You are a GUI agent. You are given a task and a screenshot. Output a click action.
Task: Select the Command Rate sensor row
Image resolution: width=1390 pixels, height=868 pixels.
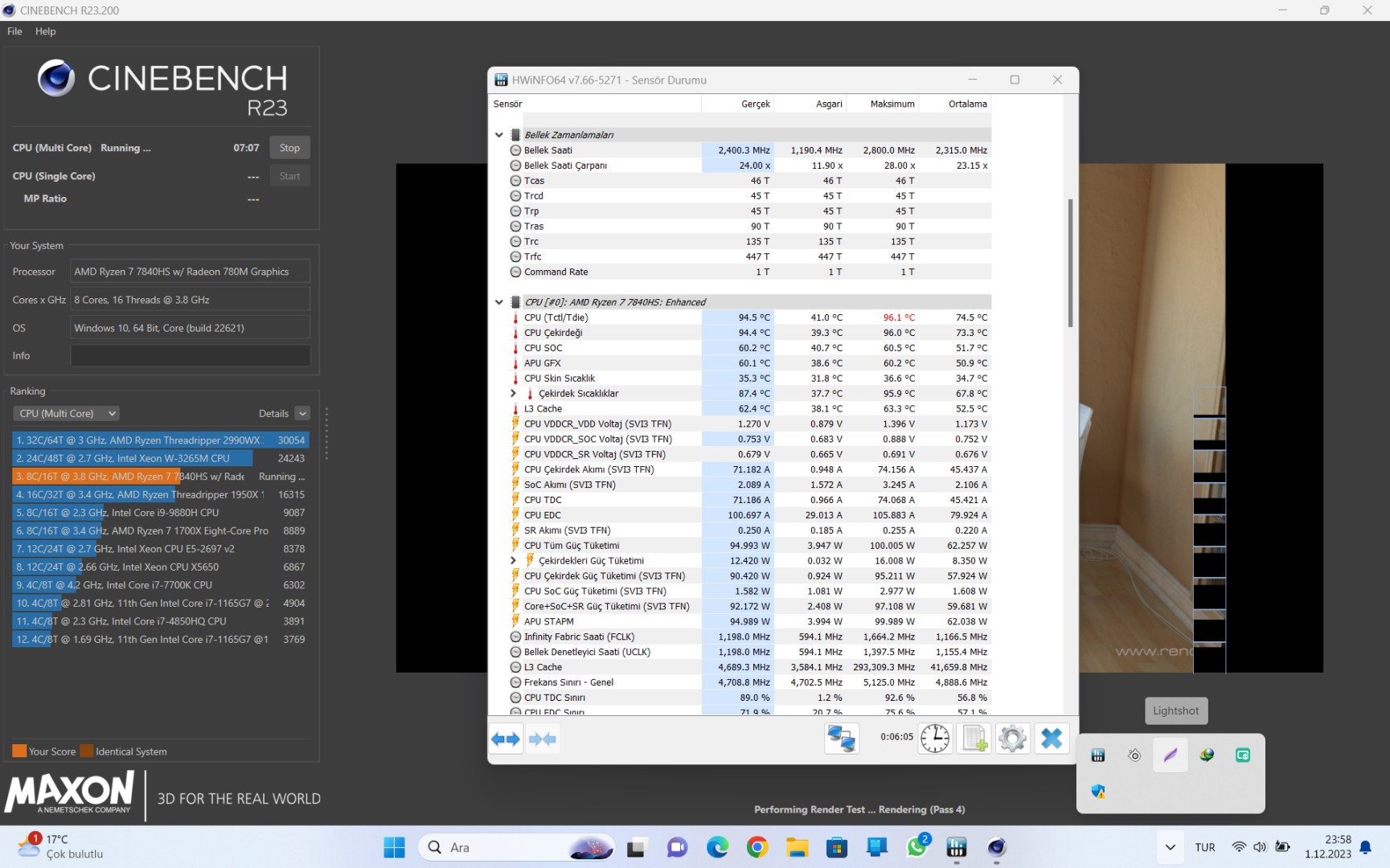coord(750,272)
